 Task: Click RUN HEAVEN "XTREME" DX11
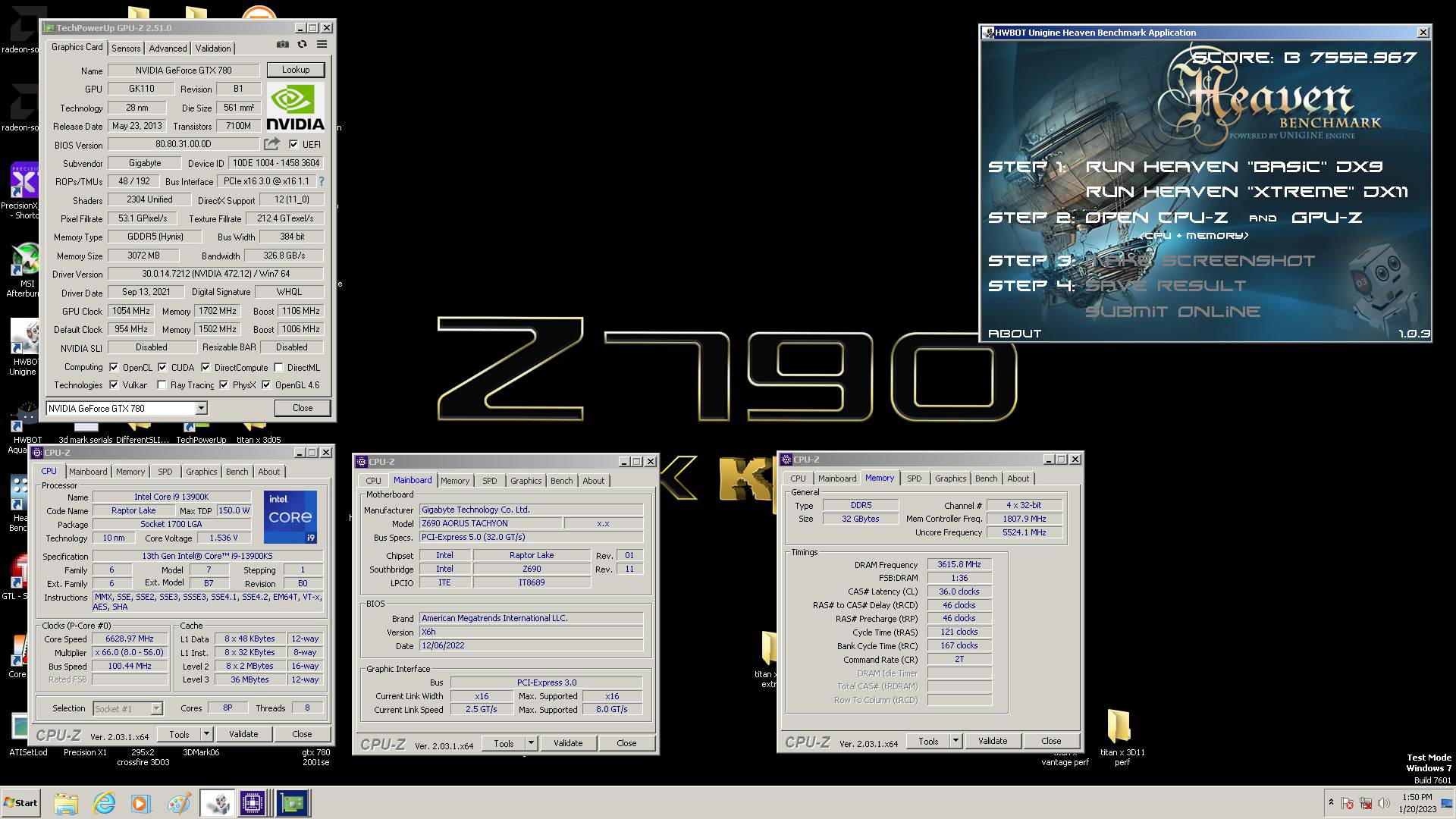[1247, 192]
